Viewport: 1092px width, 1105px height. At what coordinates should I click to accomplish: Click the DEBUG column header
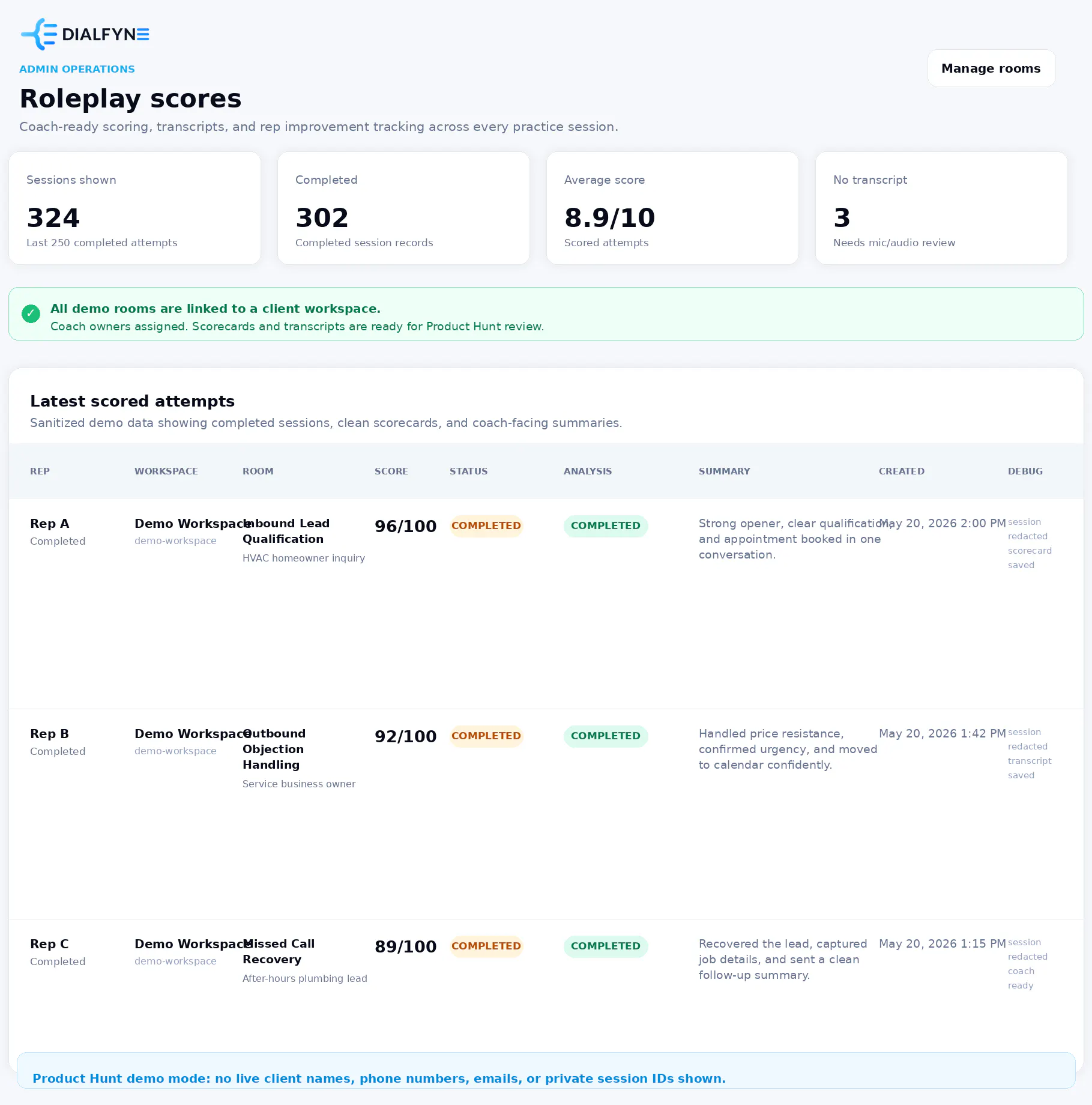click(1025, 471)
